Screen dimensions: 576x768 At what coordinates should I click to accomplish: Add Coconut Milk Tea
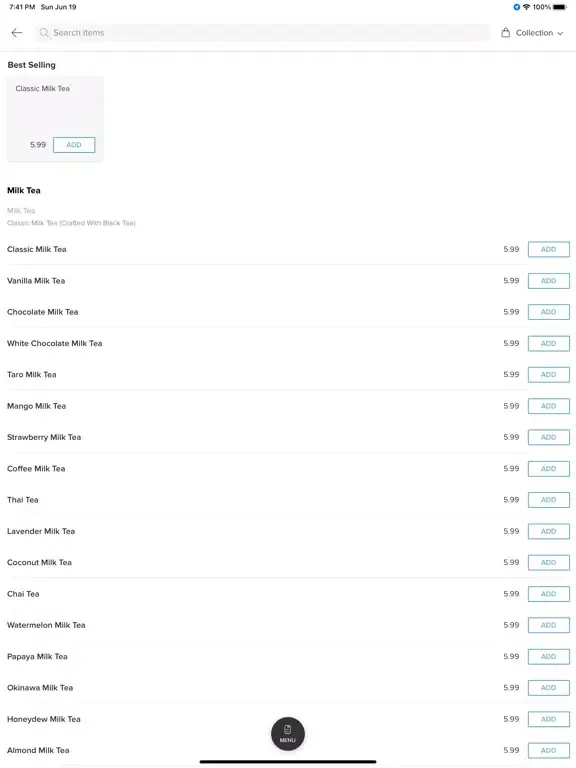coord(549,563)
